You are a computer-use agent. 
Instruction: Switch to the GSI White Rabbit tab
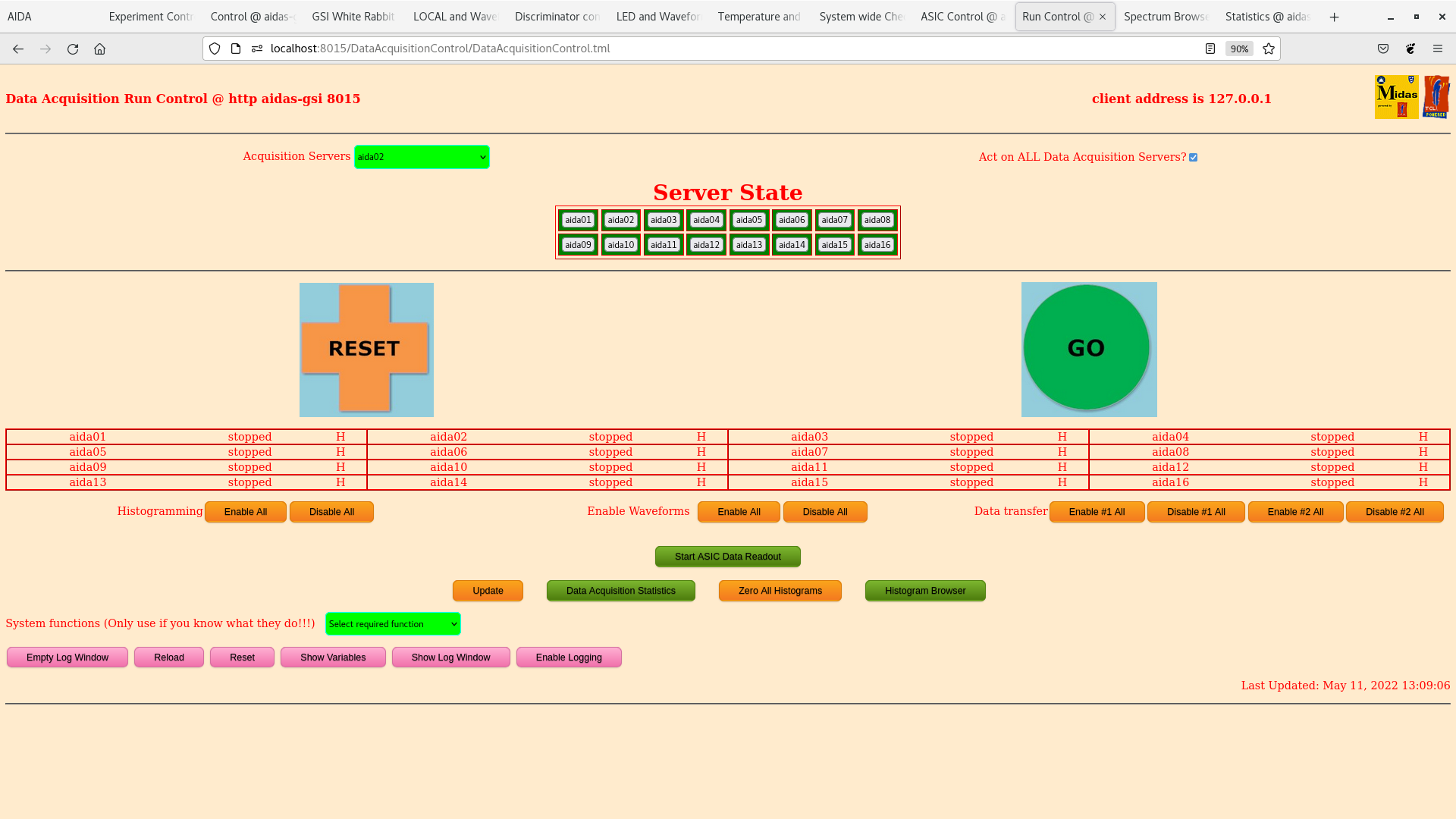(353, 17)
